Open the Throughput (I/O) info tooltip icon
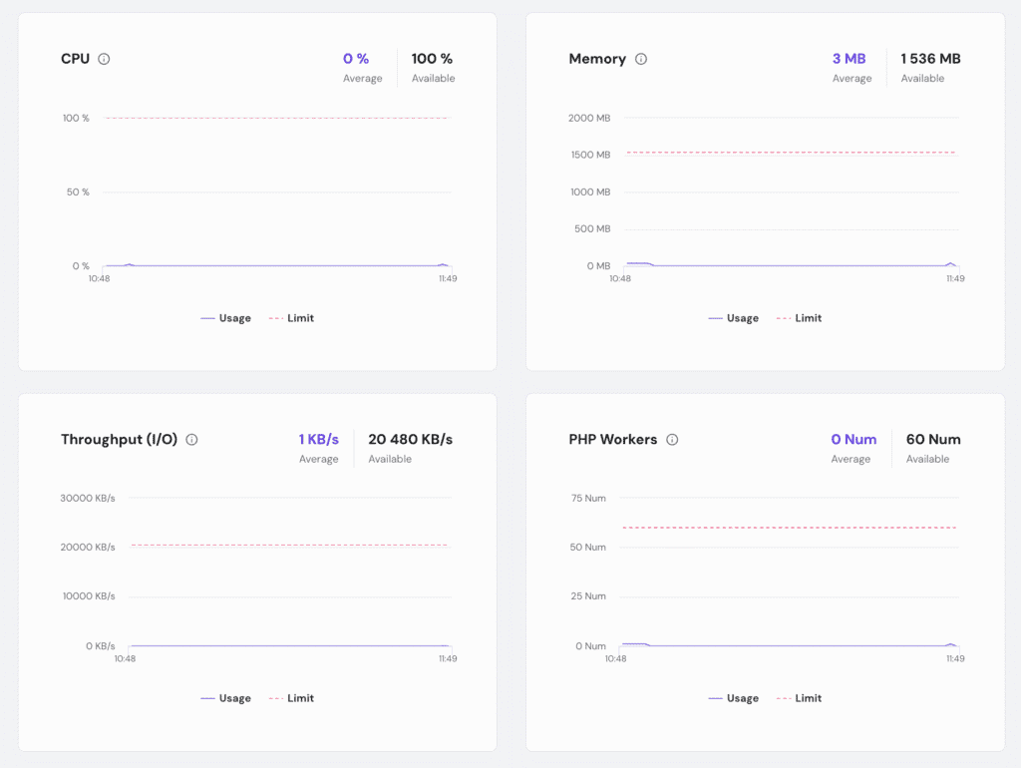The width and height of the screenshot is (1021, 768). coord(190,439)
